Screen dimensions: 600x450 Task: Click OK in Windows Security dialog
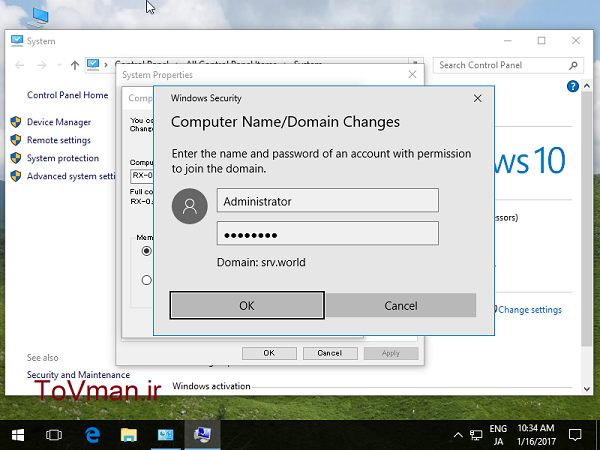click(247, 305)
